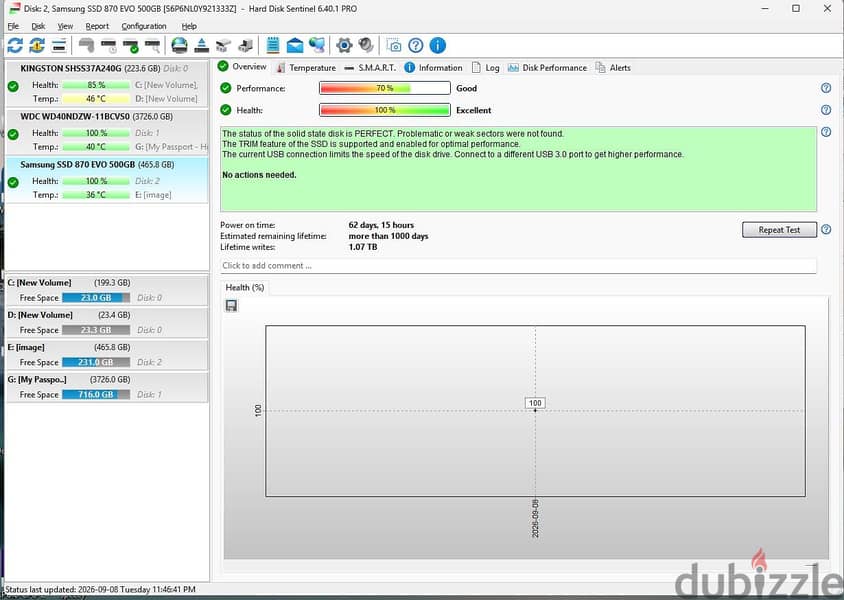This screenshot has height=600, width=844.
Task: Click the network computers globe icon
Action: (x=317, y=46)
